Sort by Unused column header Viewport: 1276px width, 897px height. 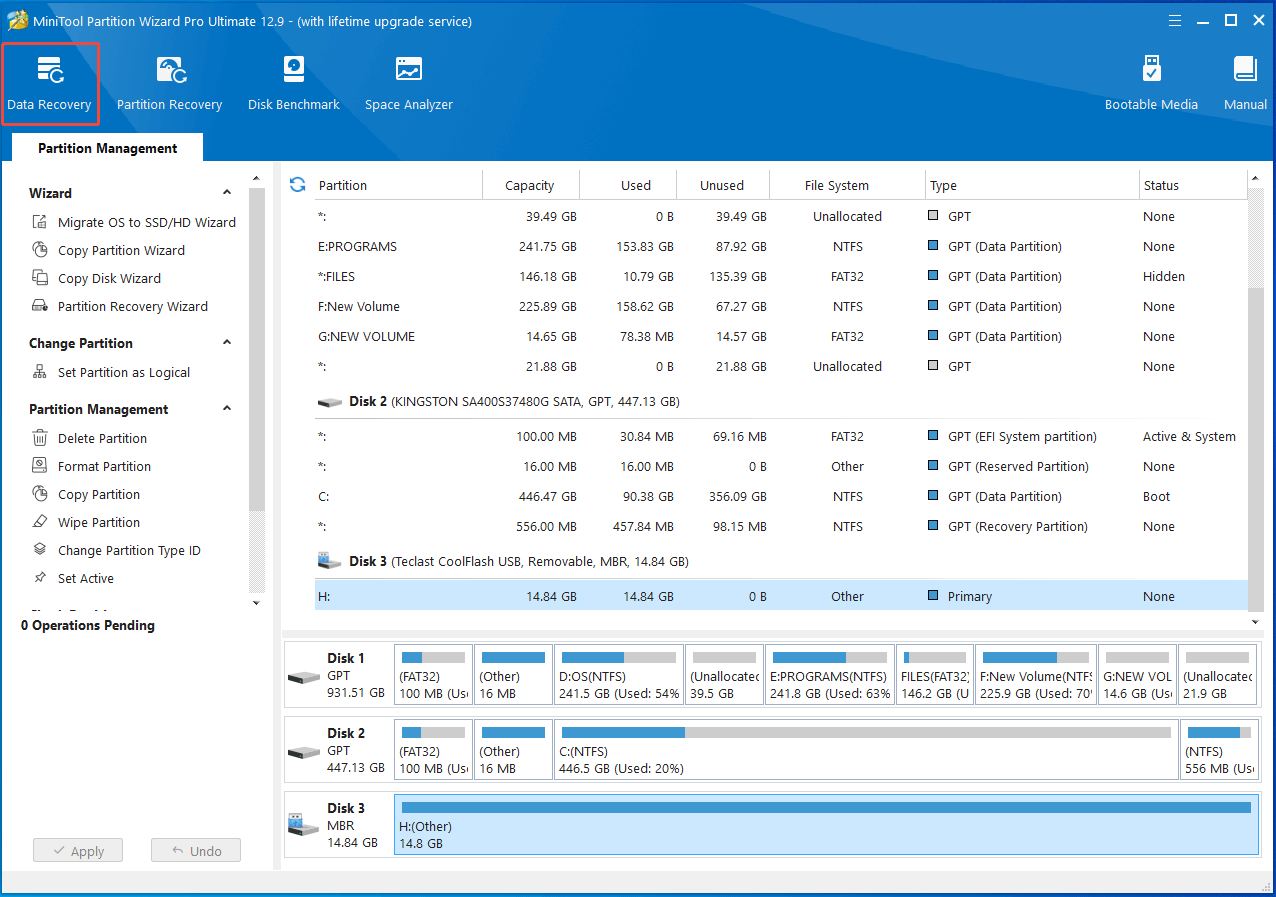(723, 185)
